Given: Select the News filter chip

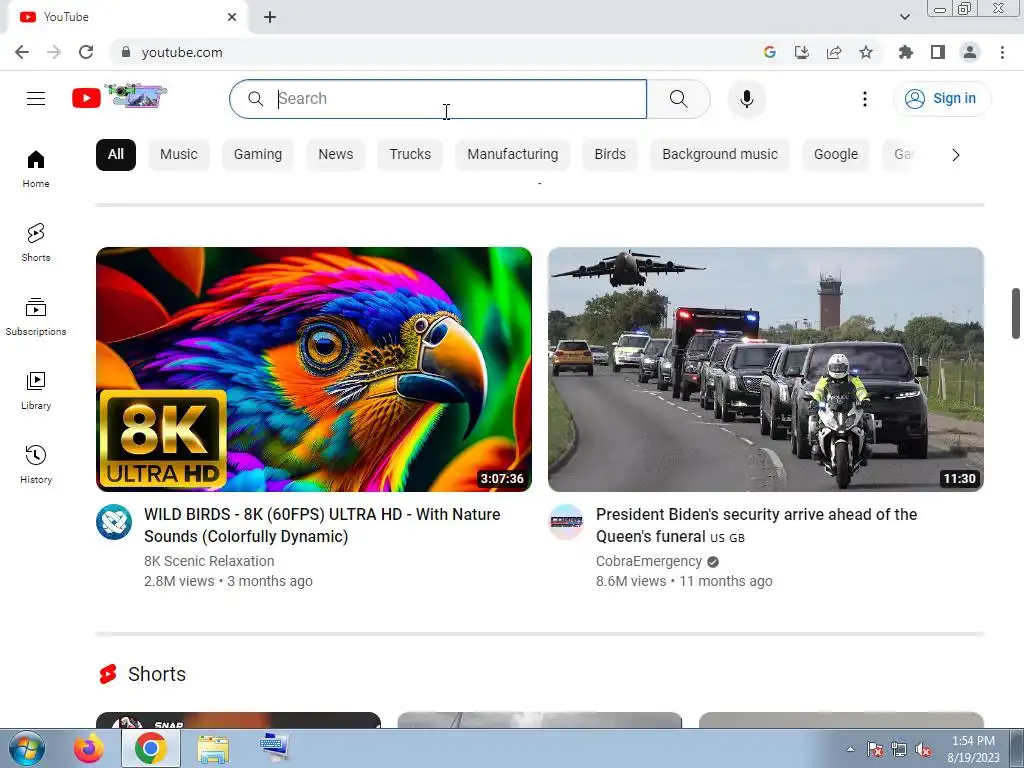Looking at the screenshot, I should pyautogui.click(x=336, y=155).
